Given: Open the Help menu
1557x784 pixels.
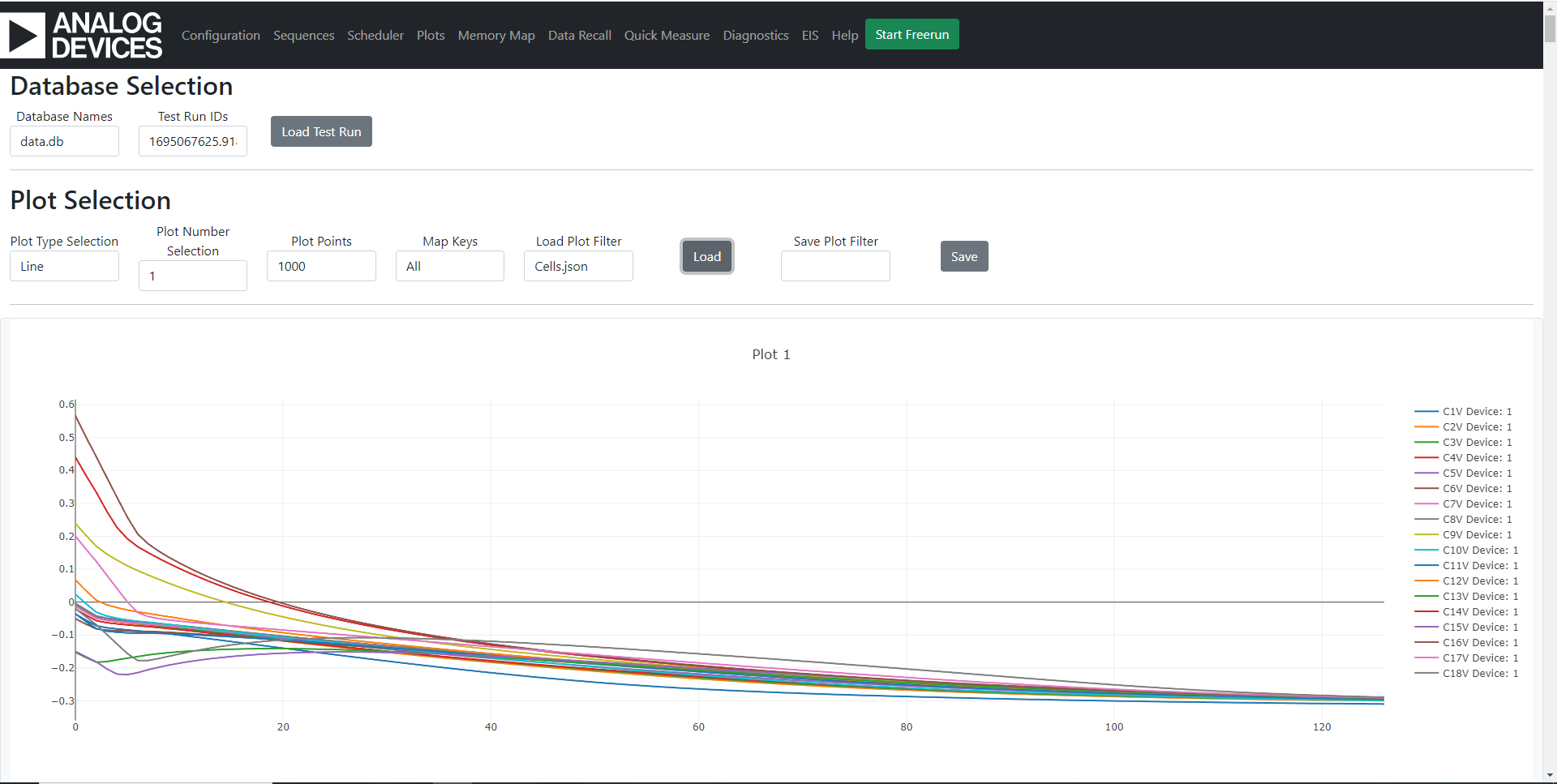Looking at the screenshot, I should click(844, 35).
